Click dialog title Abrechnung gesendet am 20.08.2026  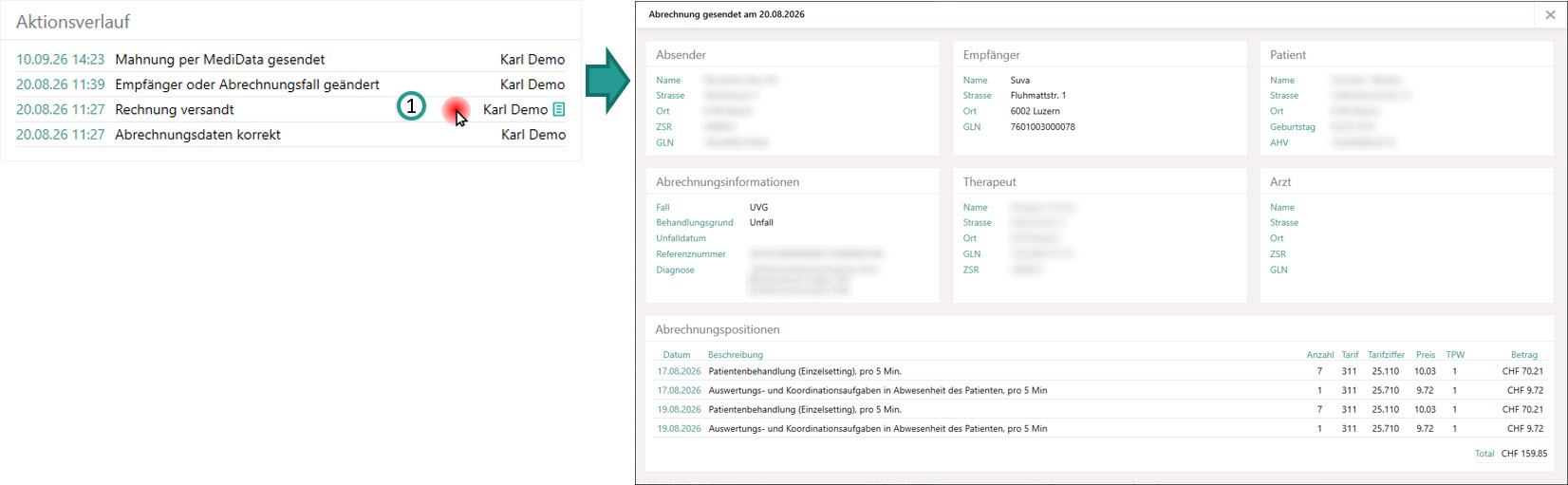point(726,14)
